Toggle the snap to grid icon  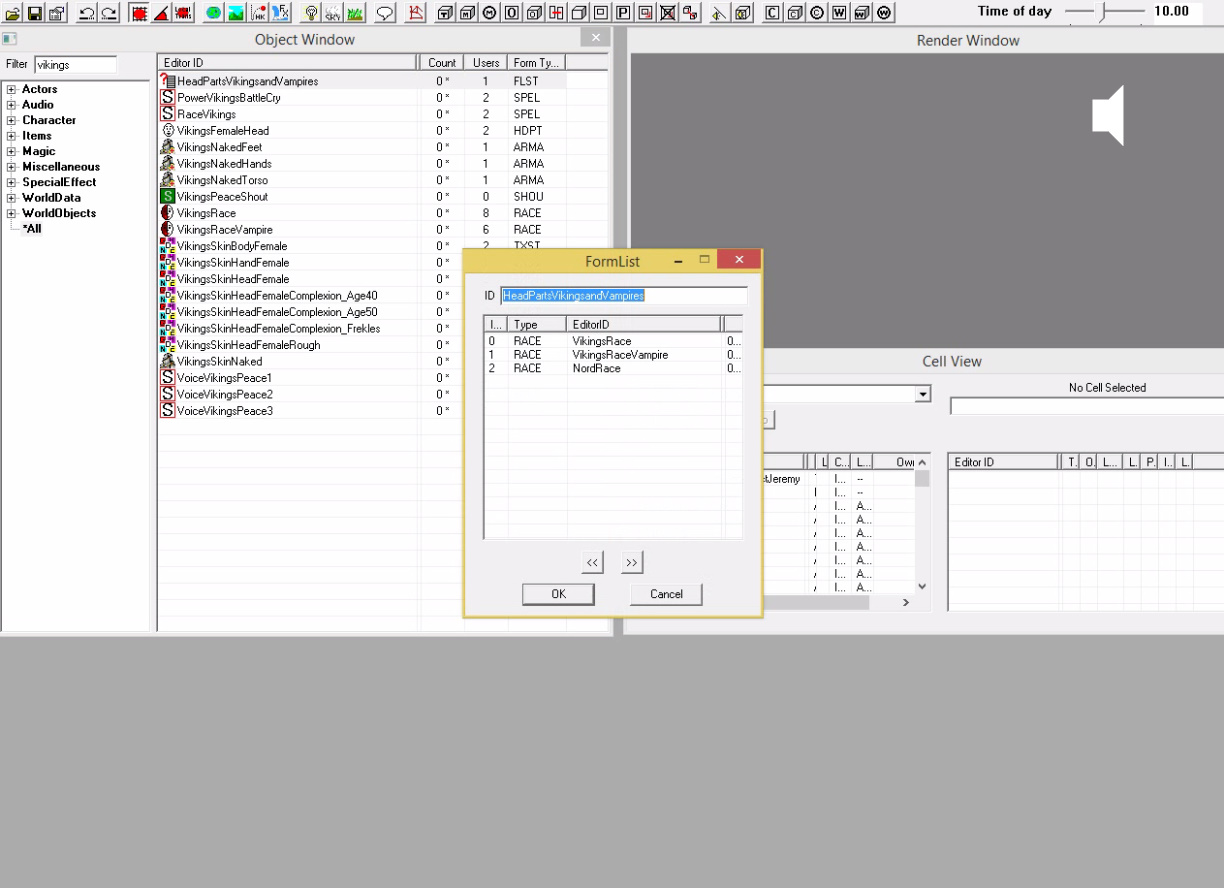139,13
